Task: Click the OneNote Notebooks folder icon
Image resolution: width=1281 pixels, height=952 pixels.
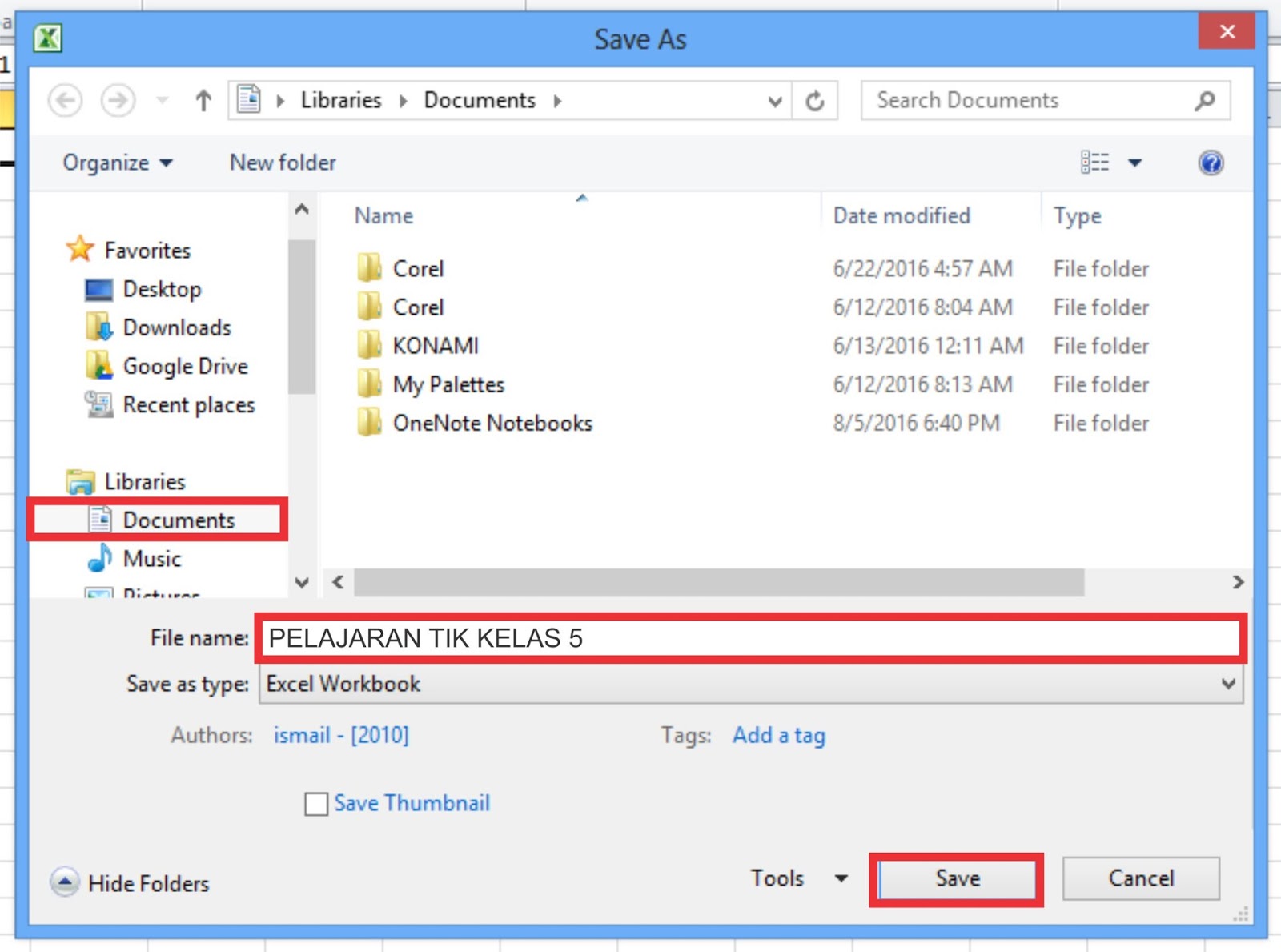Action: (369, 422)
